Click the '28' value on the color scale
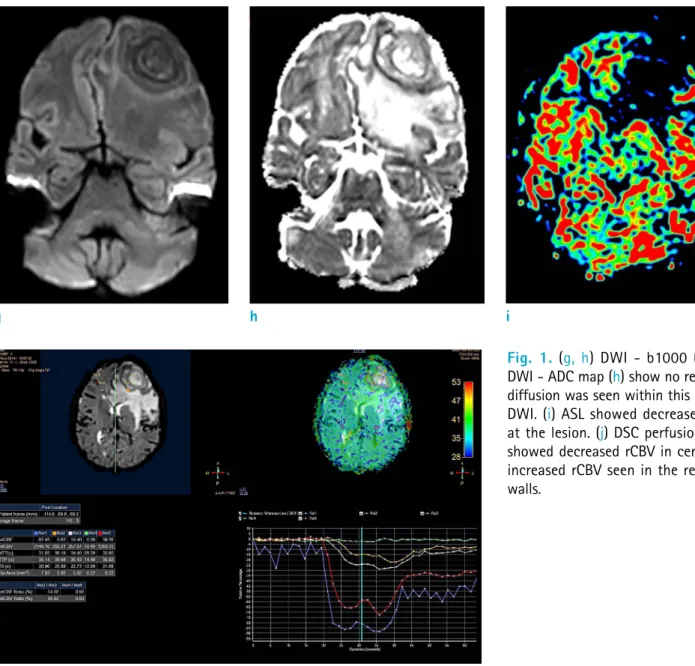695x666 pixels. click(x=456, y=457)
